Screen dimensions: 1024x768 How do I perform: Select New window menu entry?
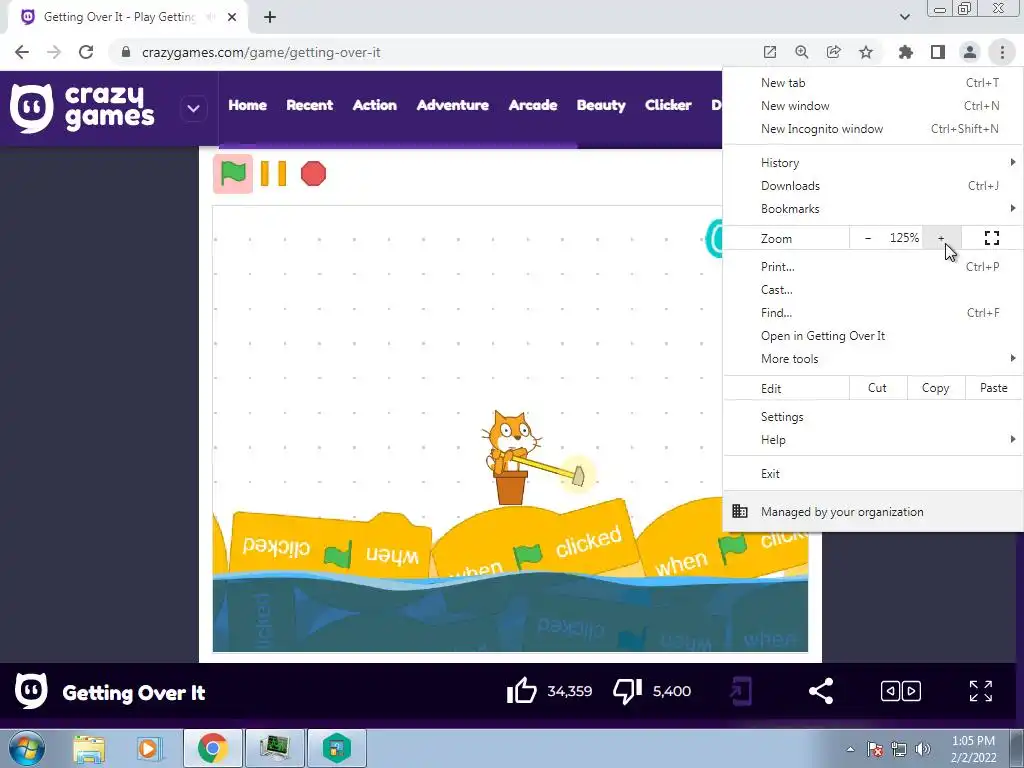coord(873,106)
